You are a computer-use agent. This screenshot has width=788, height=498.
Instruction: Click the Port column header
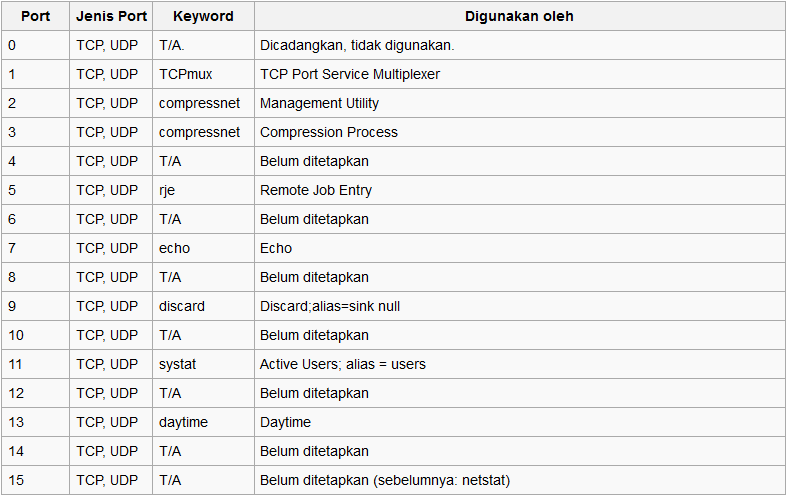(x=35, y=16)
